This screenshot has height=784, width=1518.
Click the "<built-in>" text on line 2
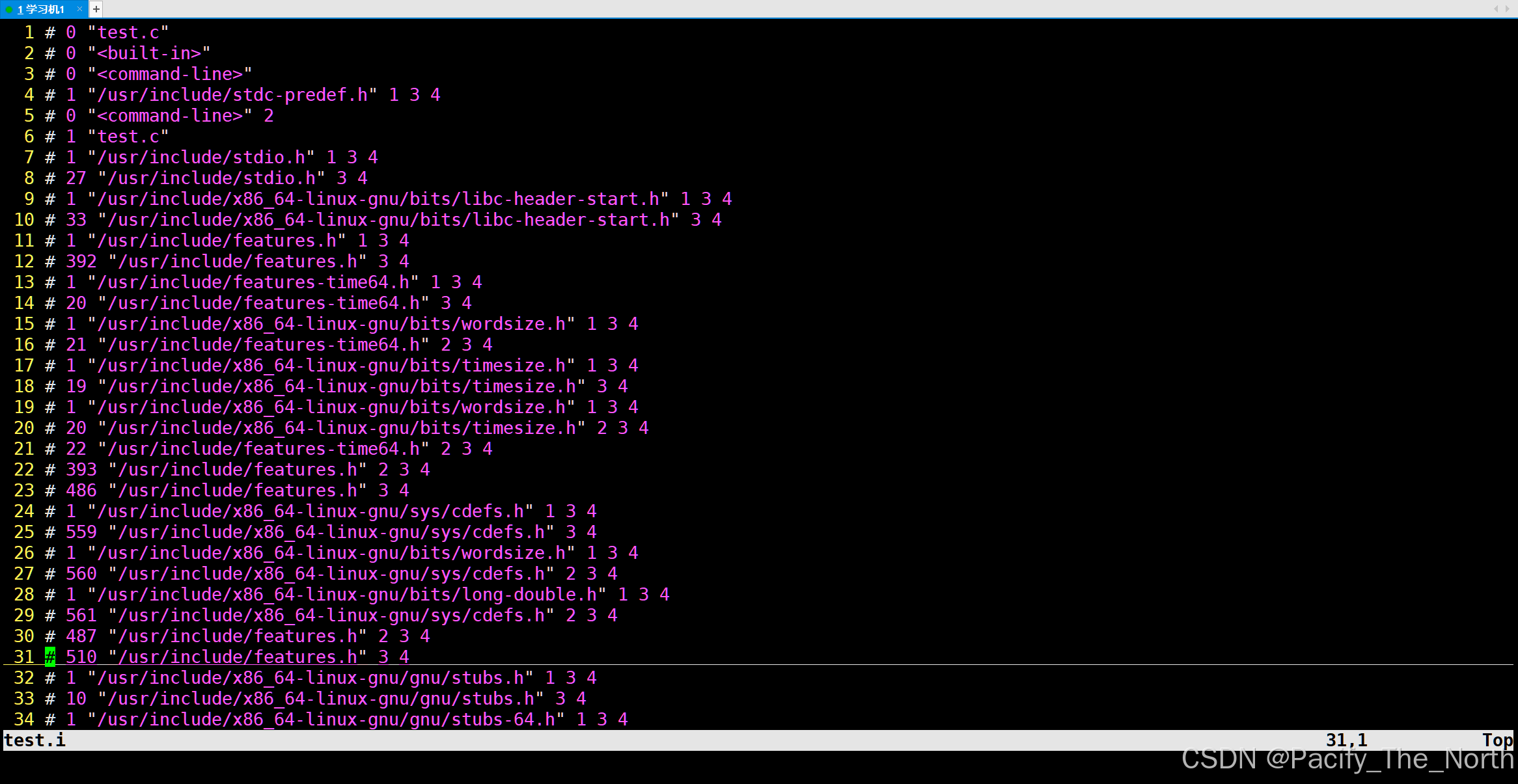(x=149, y=53)
